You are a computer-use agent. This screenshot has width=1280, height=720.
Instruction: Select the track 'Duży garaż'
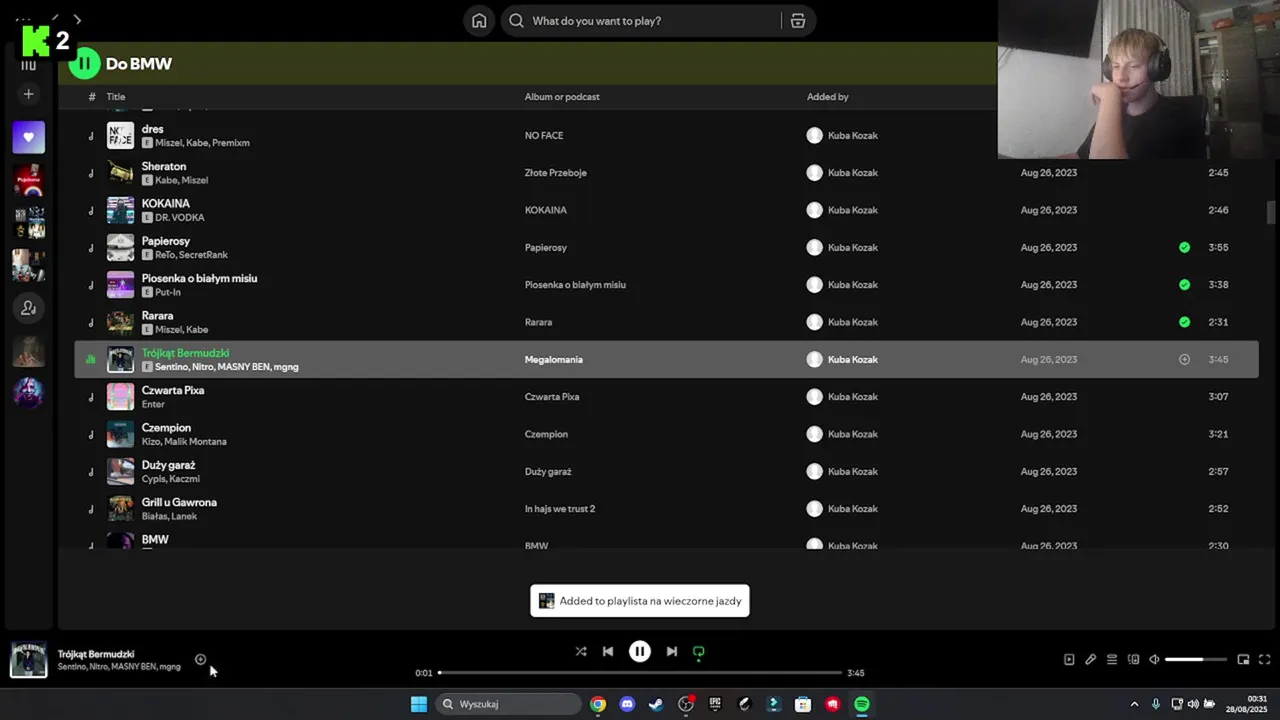tap(168, 465)
